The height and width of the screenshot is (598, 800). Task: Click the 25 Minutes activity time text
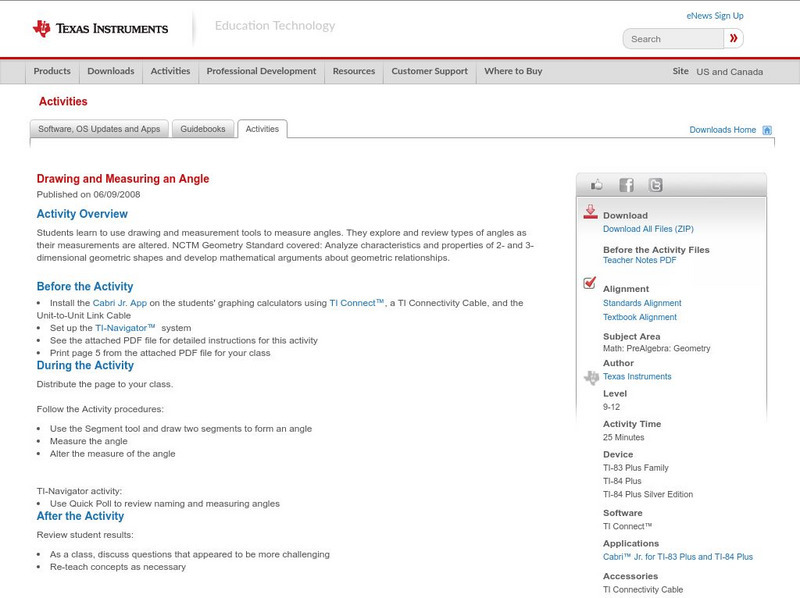(623, 438)
